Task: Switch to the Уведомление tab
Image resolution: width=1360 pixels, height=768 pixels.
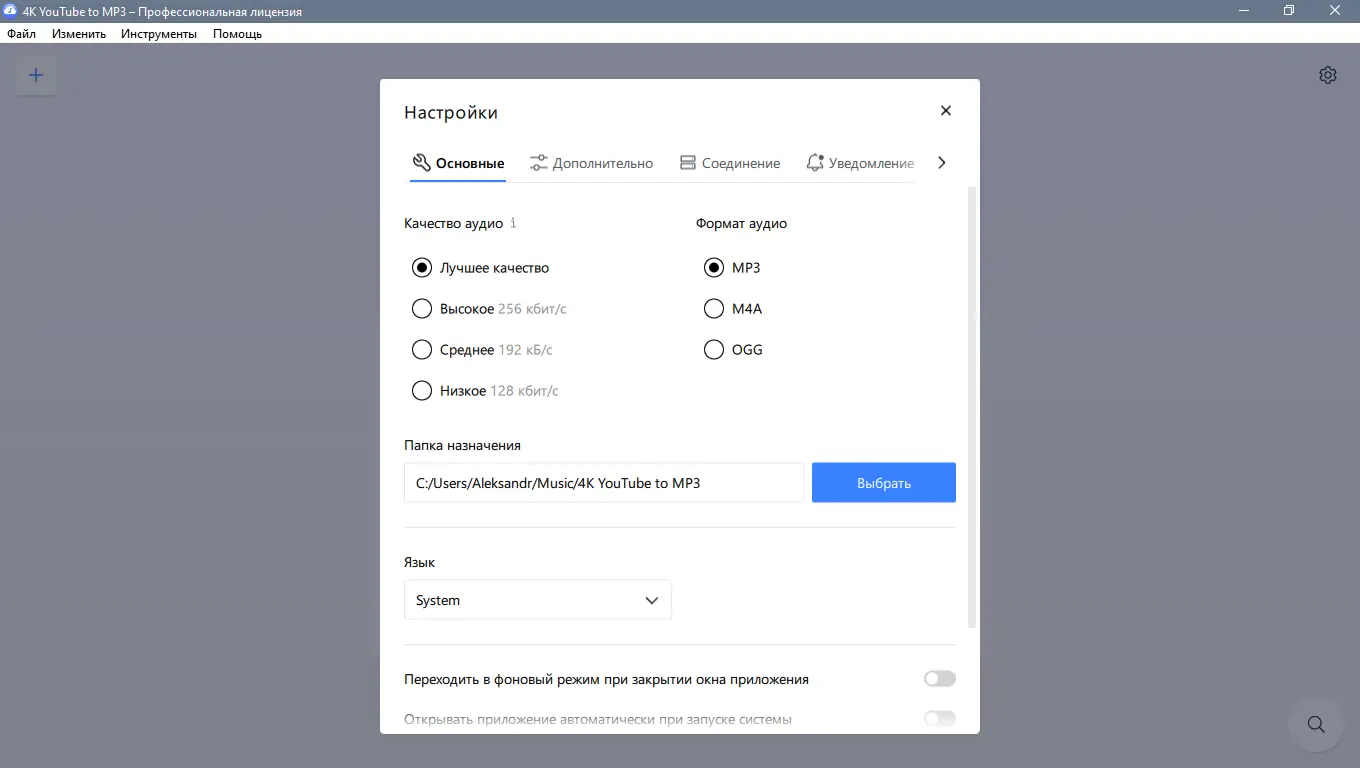Action: [x=860, y=163]
